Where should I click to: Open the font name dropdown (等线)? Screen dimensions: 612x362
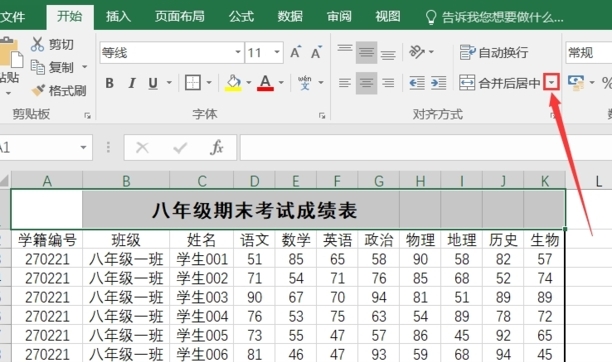tap(238, 52)
